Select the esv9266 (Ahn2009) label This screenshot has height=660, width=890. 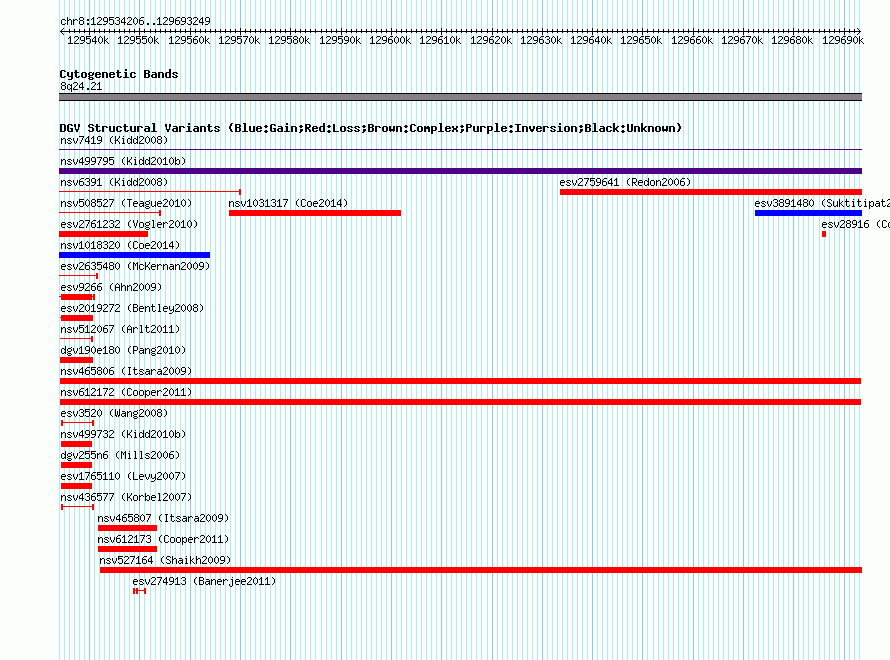[111, 287]
